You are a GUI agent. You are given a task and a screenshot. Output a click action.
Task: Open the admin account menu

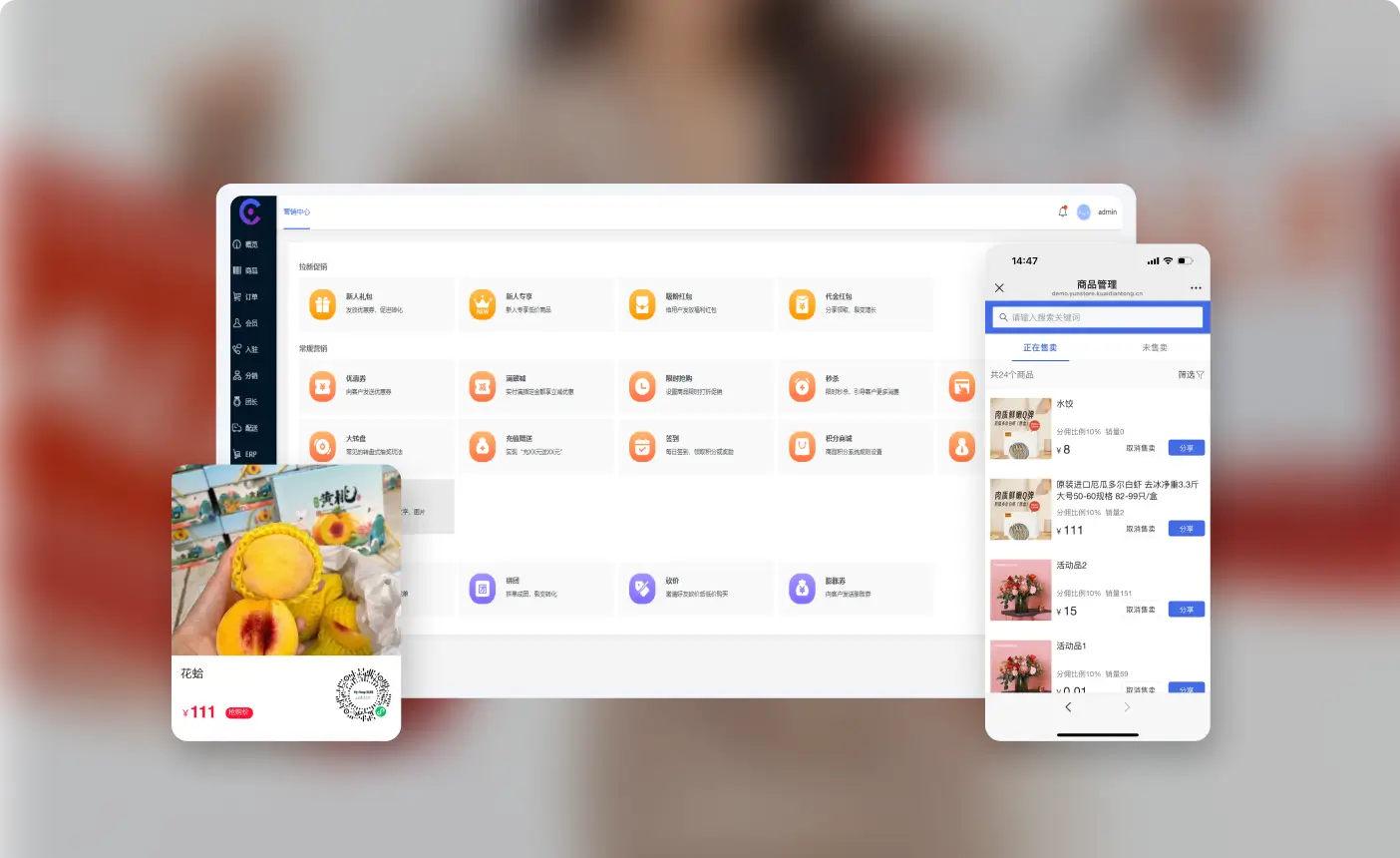[x=1107, y=213]
